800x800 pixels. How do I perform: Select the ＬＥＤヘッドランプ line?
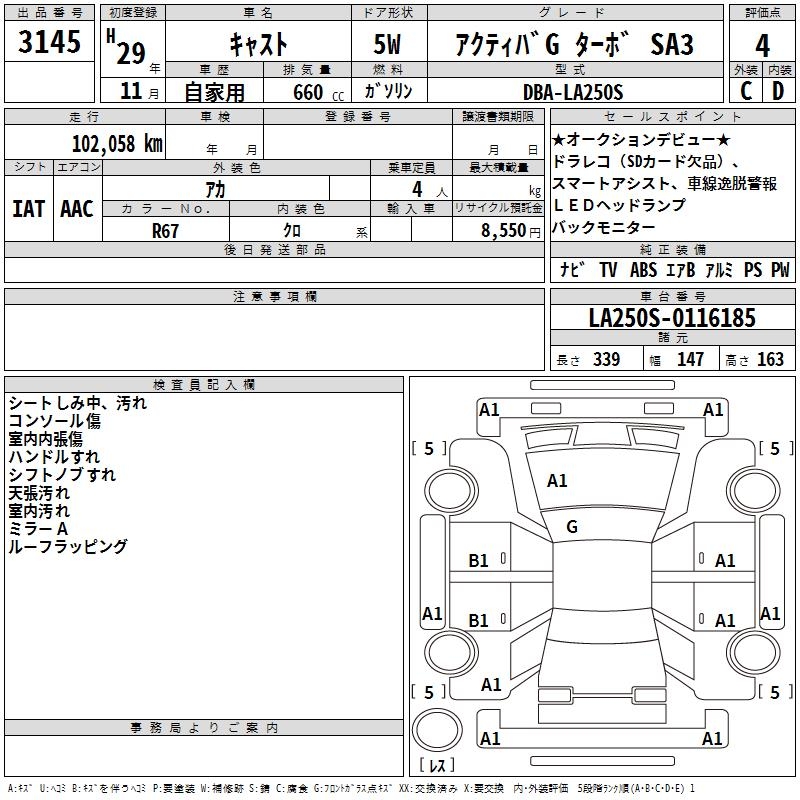click(619, 205)
